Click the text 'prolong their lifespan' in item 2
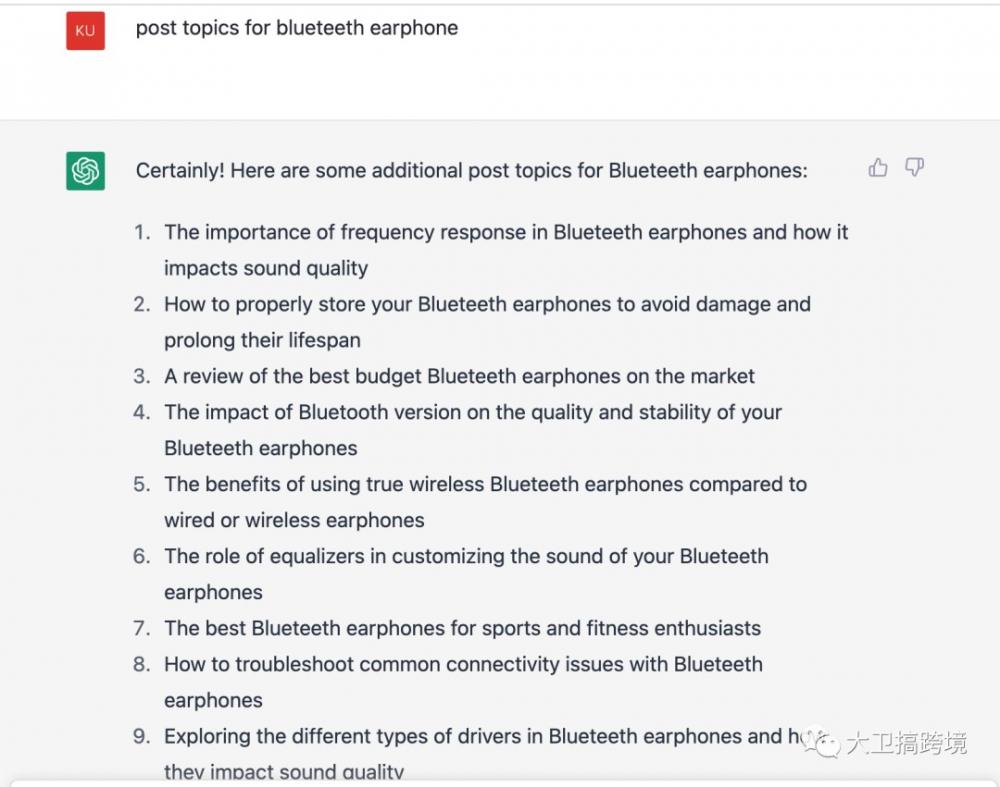Screen dimensions: 1000x787 tap(262, 341)
